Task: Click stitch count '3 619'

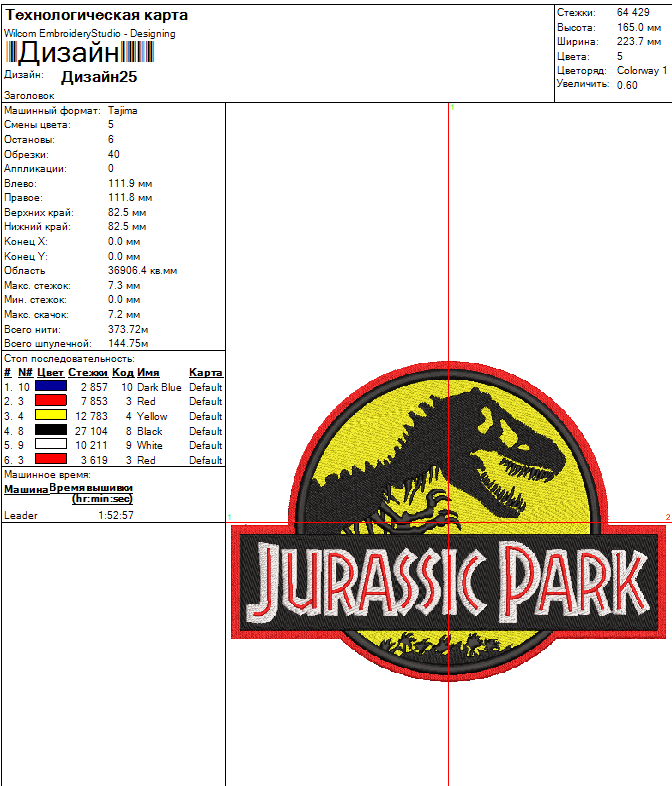Action: coord(94,460)
